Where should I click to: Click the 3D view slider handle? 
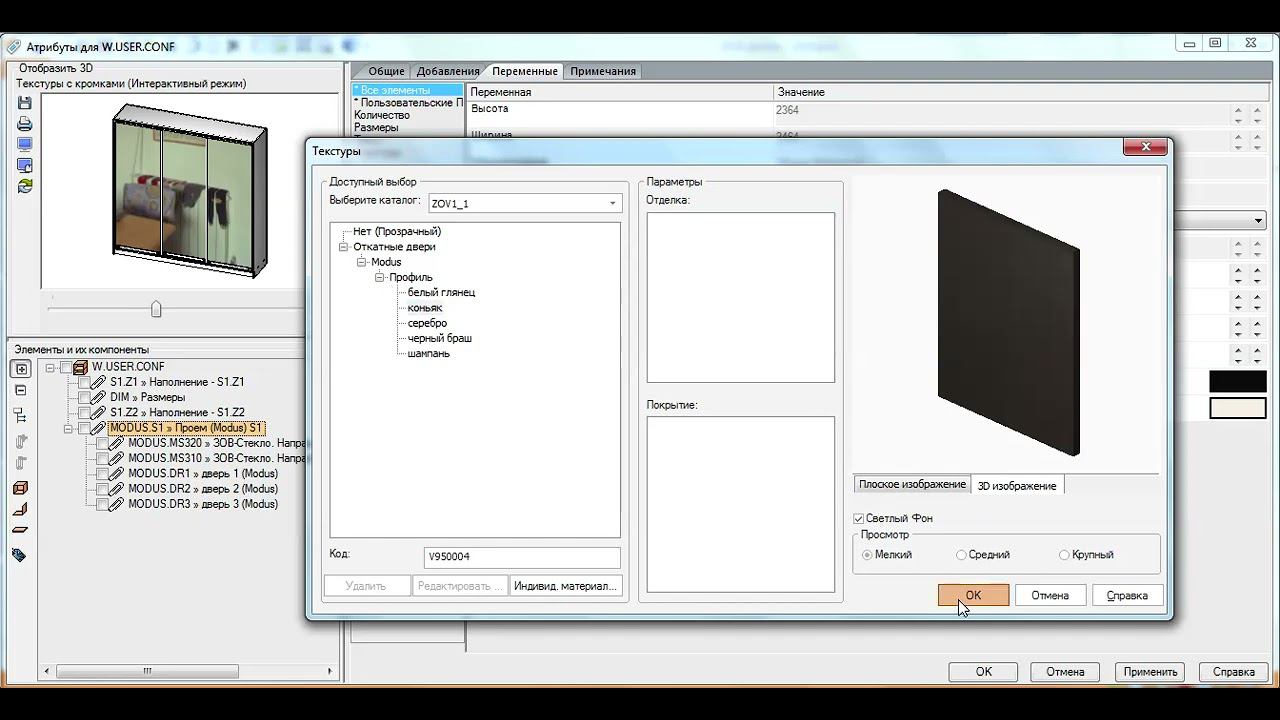pyautogui.click(x=156, y=309)
